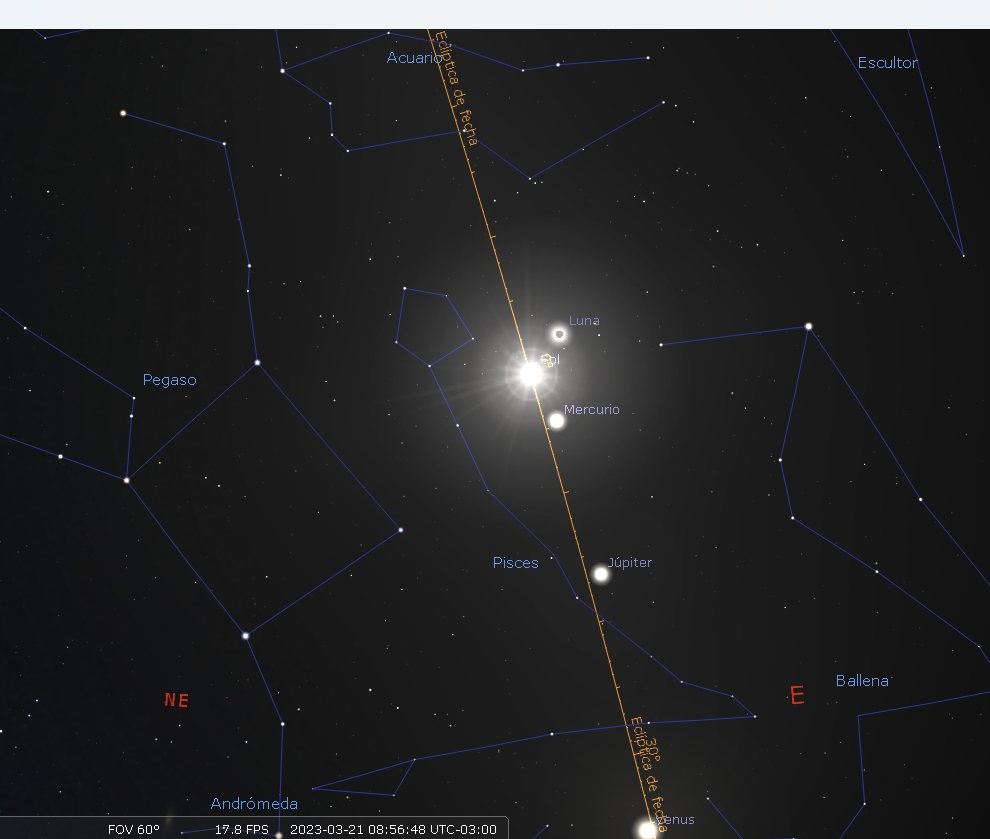The height and width of the screenshot is (839, 990).
Task: Select the orange star at upper left
Action: click(x=123, y=114)
